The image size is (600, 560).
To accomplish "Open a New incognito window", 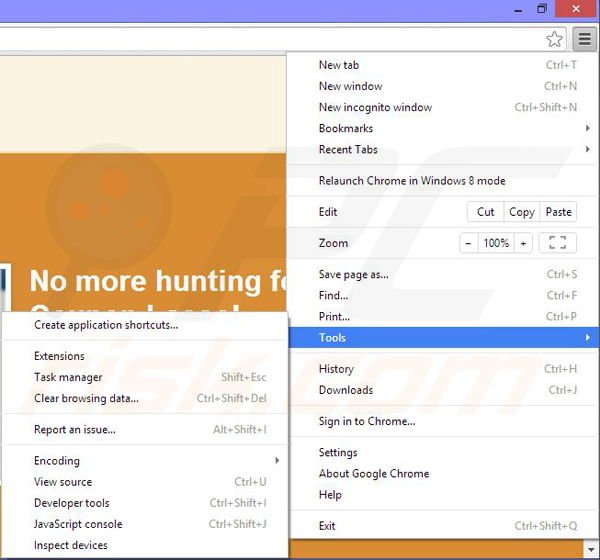I will click(x=442, y=107).
